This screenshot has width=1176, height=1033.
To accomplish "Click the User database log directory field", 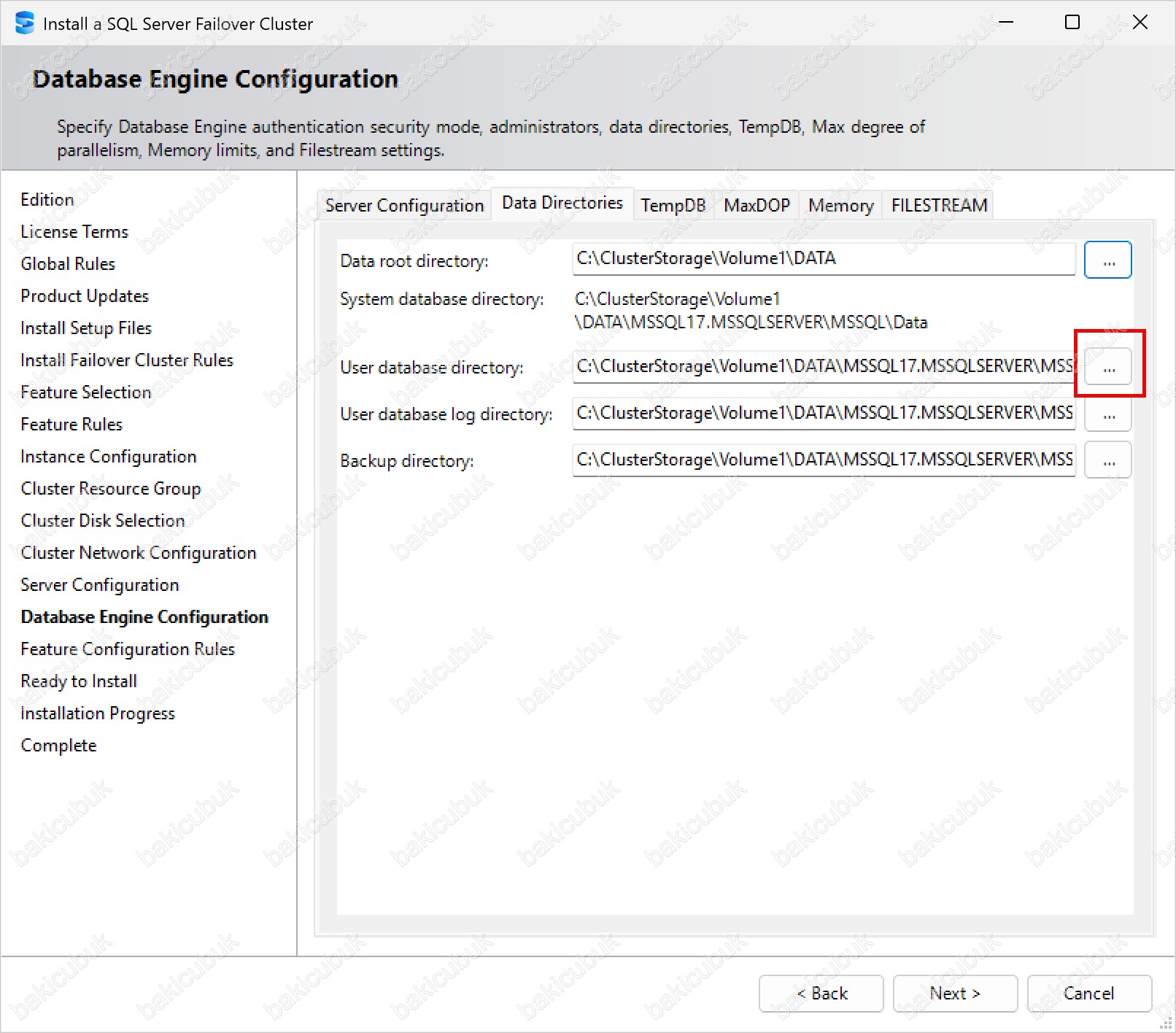I will tap(823, 413).
